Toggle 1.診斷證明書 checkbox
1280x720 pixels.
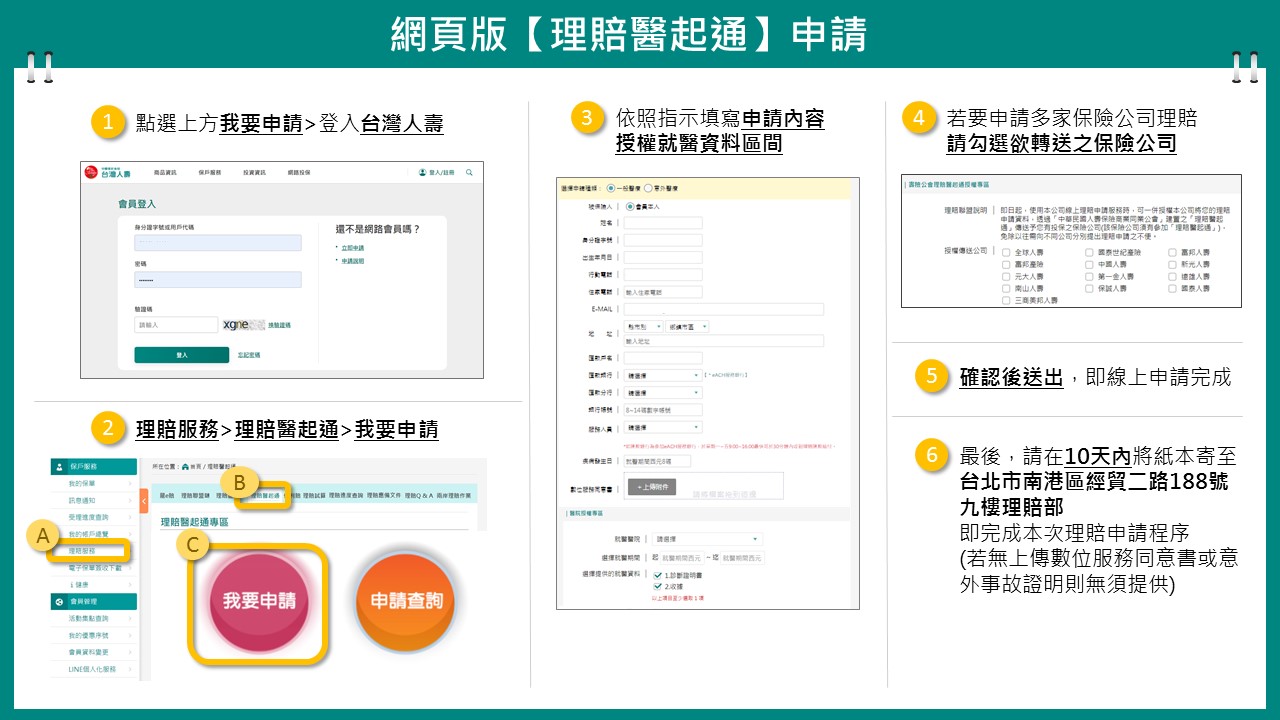point(657,575)
